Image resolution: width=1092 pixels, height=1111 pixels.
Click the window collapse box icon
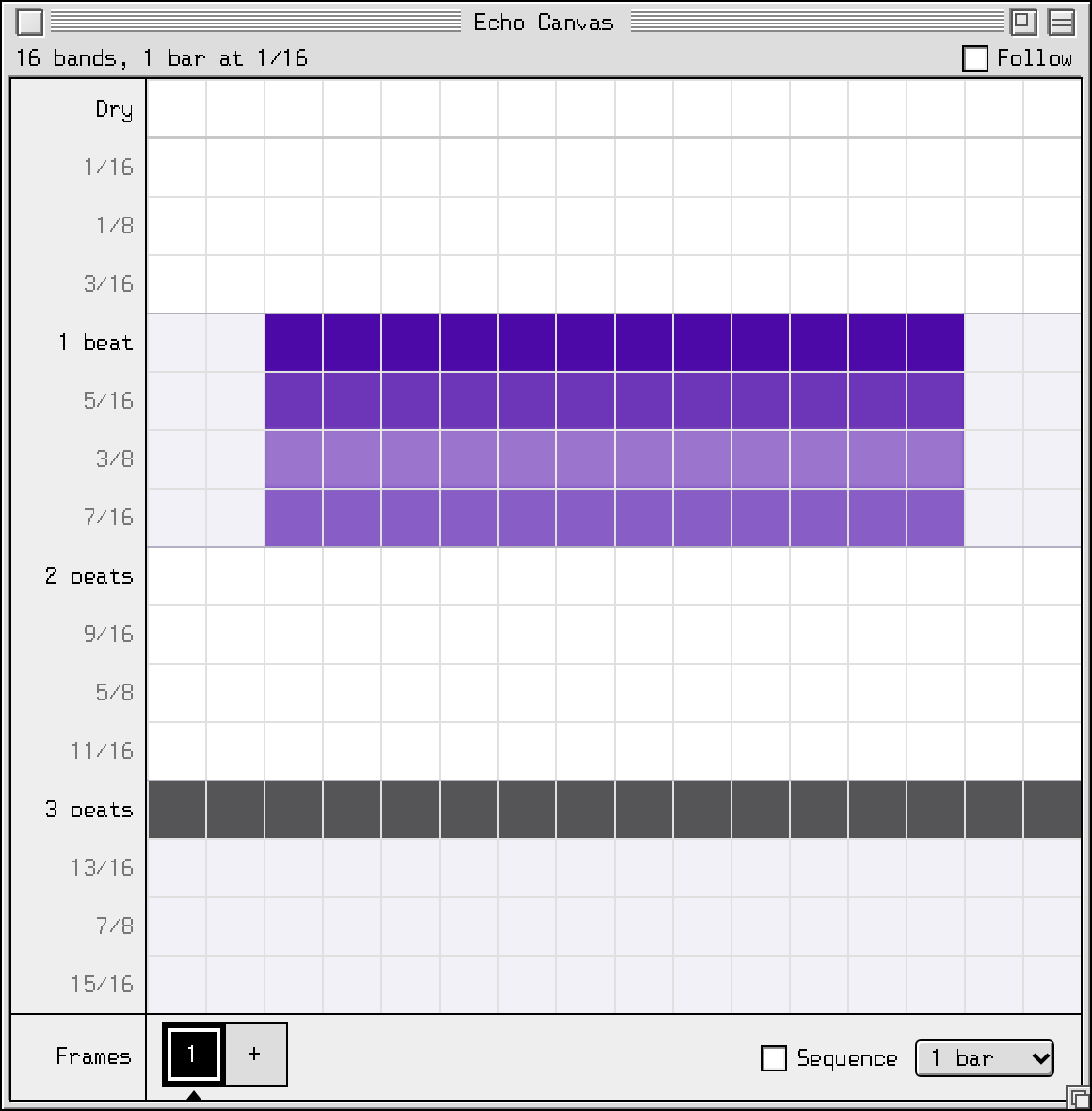click(x=1062, y=22)
